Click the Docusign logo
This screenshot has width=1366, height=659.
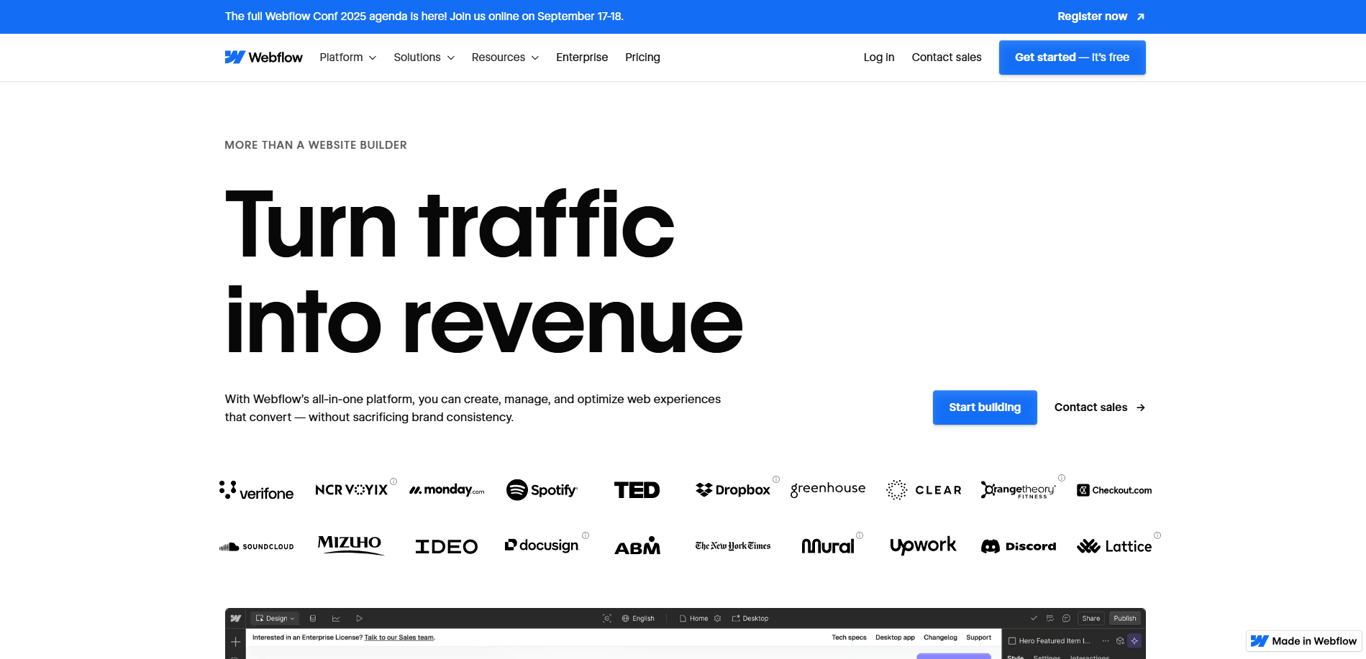pos(541,546)
